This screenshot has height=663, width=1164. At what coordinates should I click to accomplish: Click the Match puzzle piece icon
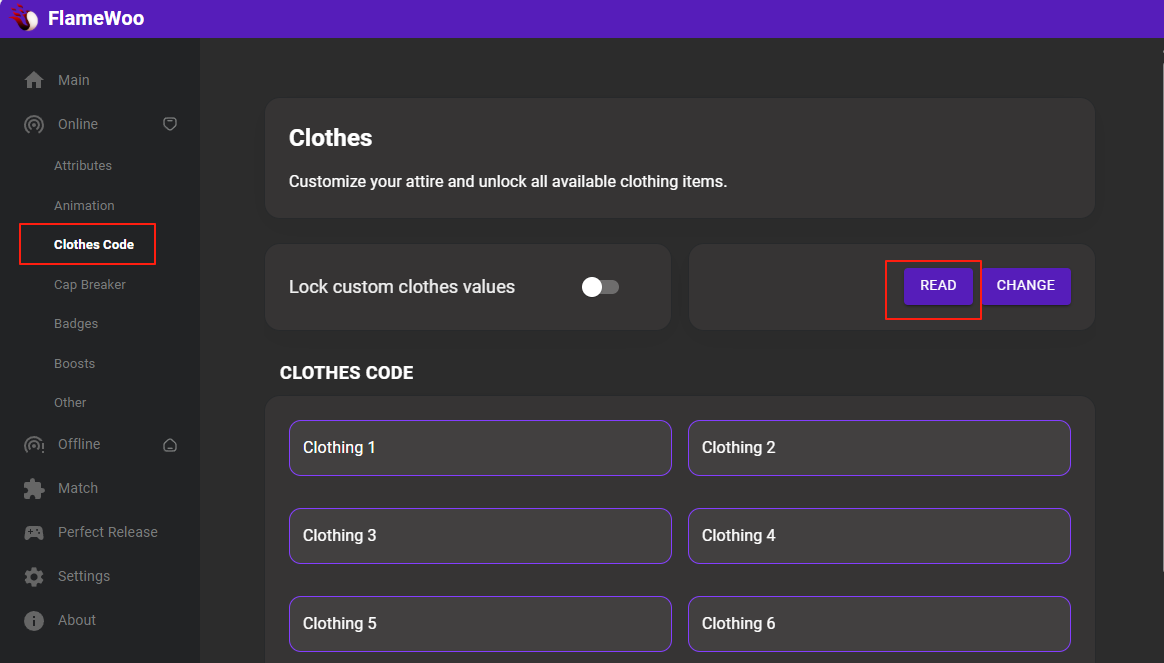pos(33,489)
